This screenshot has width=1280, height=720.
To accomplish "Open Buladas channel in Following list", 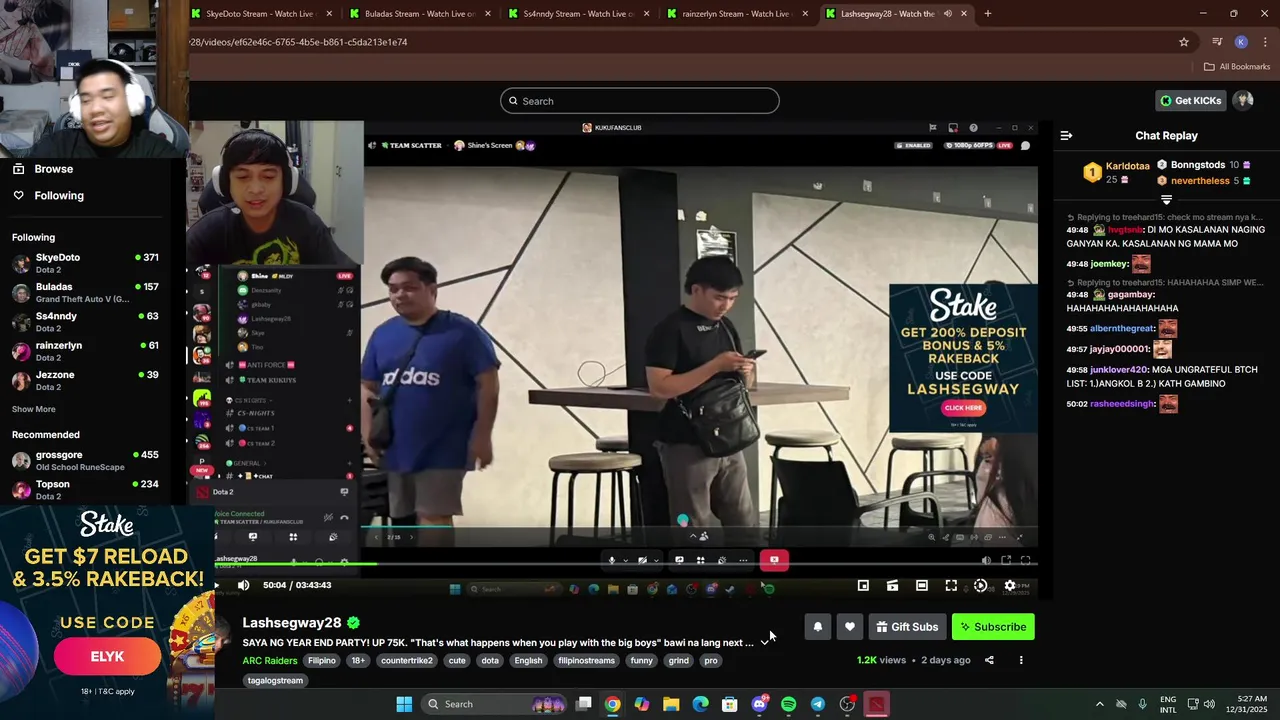I will tap(85, 292).
